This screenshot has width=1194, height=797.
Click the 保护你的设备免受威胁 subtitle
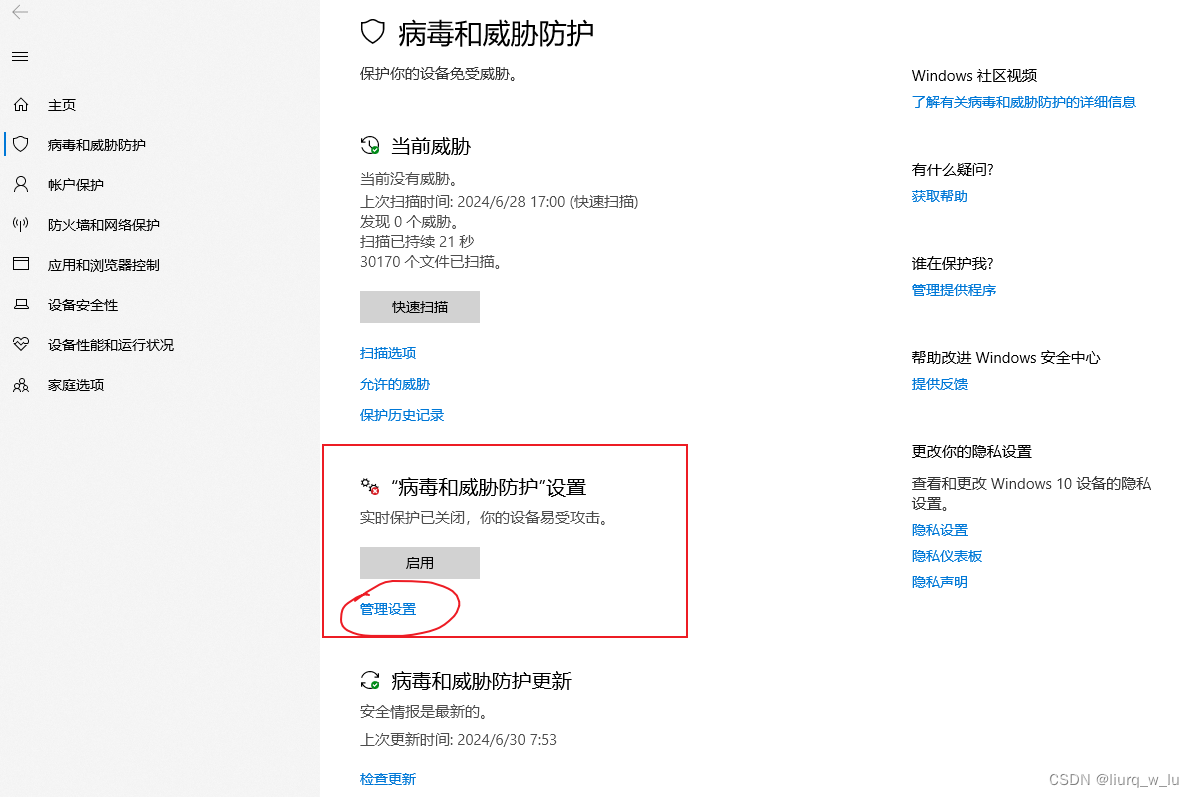441,74
